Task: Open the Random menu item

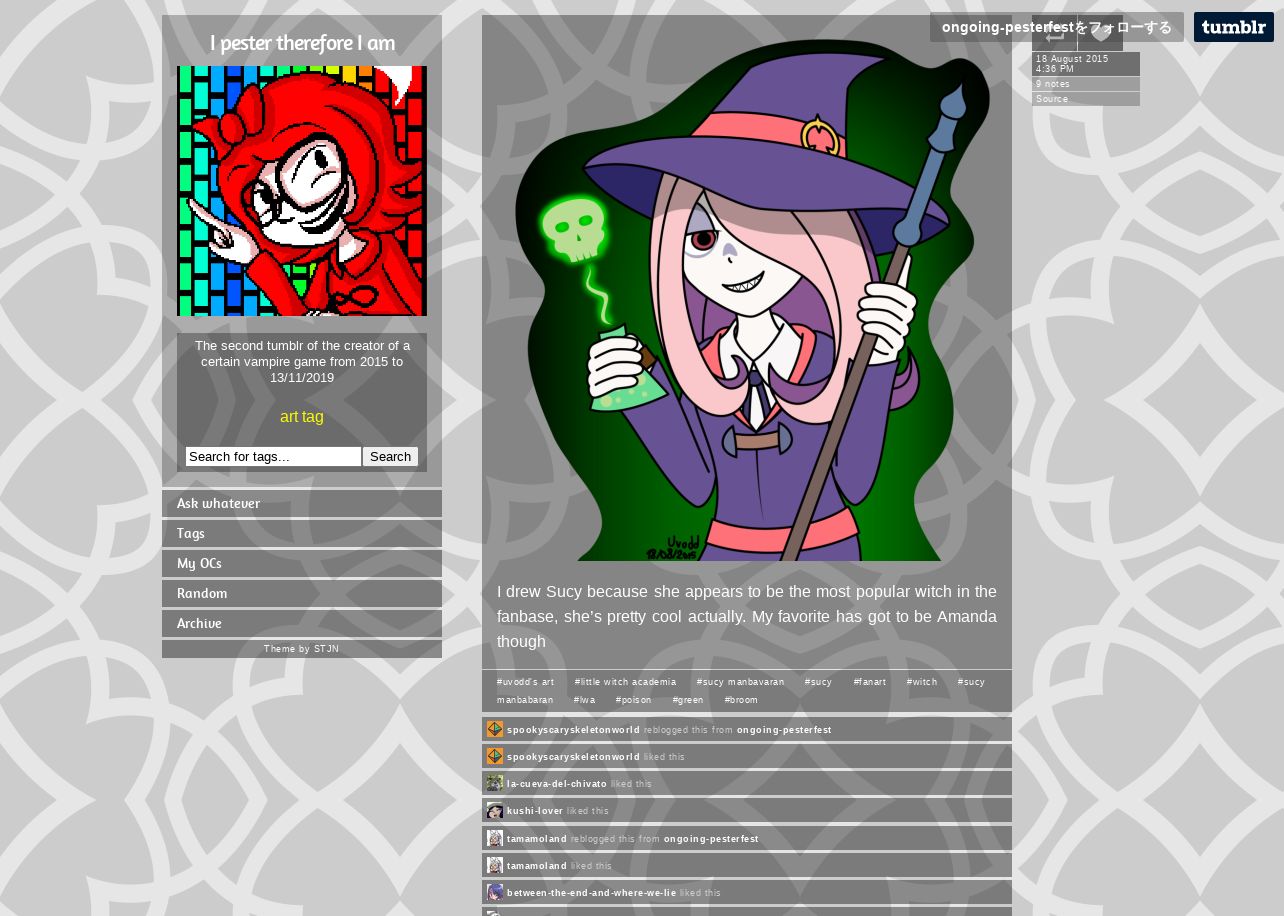Action: click(302, 593)
